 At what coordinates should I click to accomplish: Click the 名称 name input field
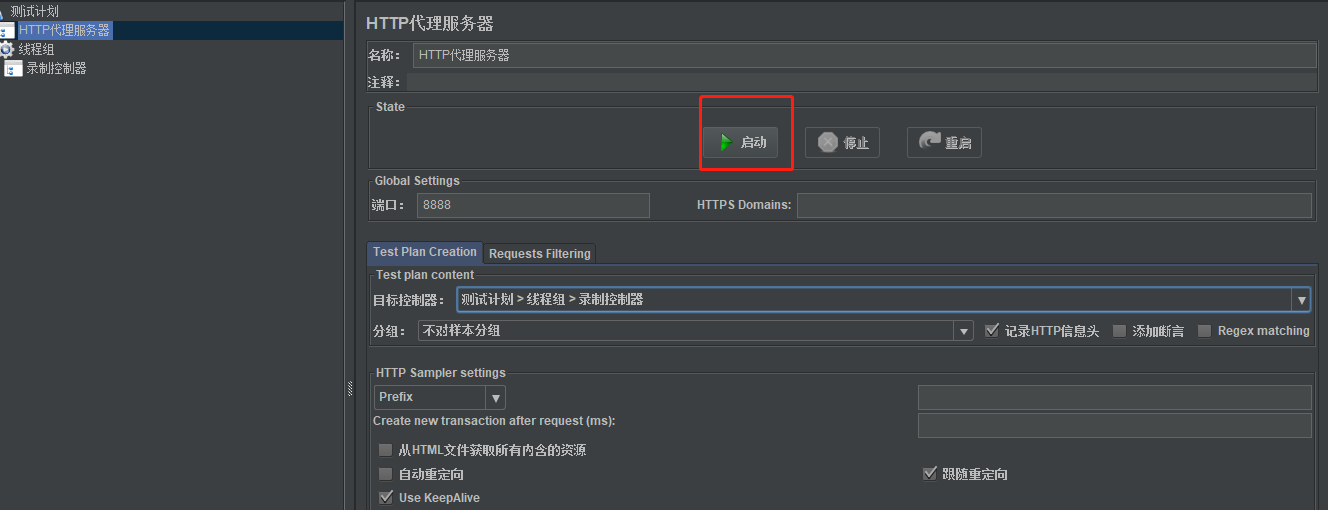coord(864,55)
